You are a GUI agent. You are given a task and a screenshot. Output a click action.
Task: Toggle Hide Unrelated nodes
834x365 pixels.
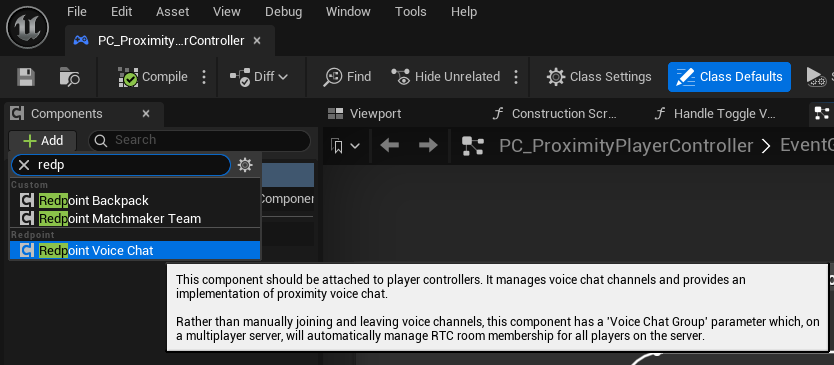tap(446, 77)
